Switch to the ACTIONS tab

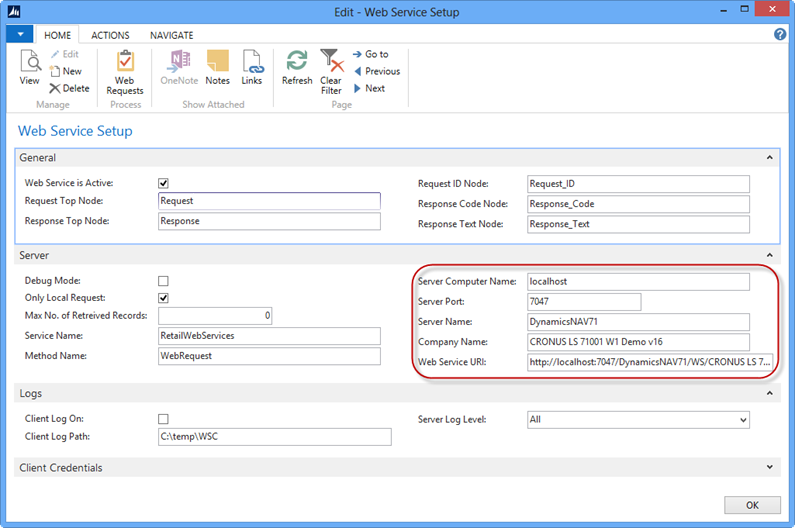point(110,35)
